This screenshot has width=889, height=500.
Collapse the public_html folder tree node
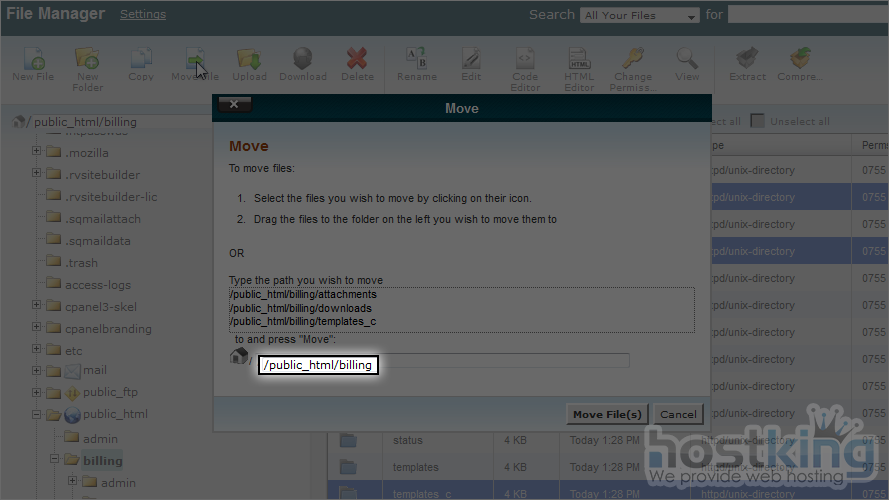(37, 415)
